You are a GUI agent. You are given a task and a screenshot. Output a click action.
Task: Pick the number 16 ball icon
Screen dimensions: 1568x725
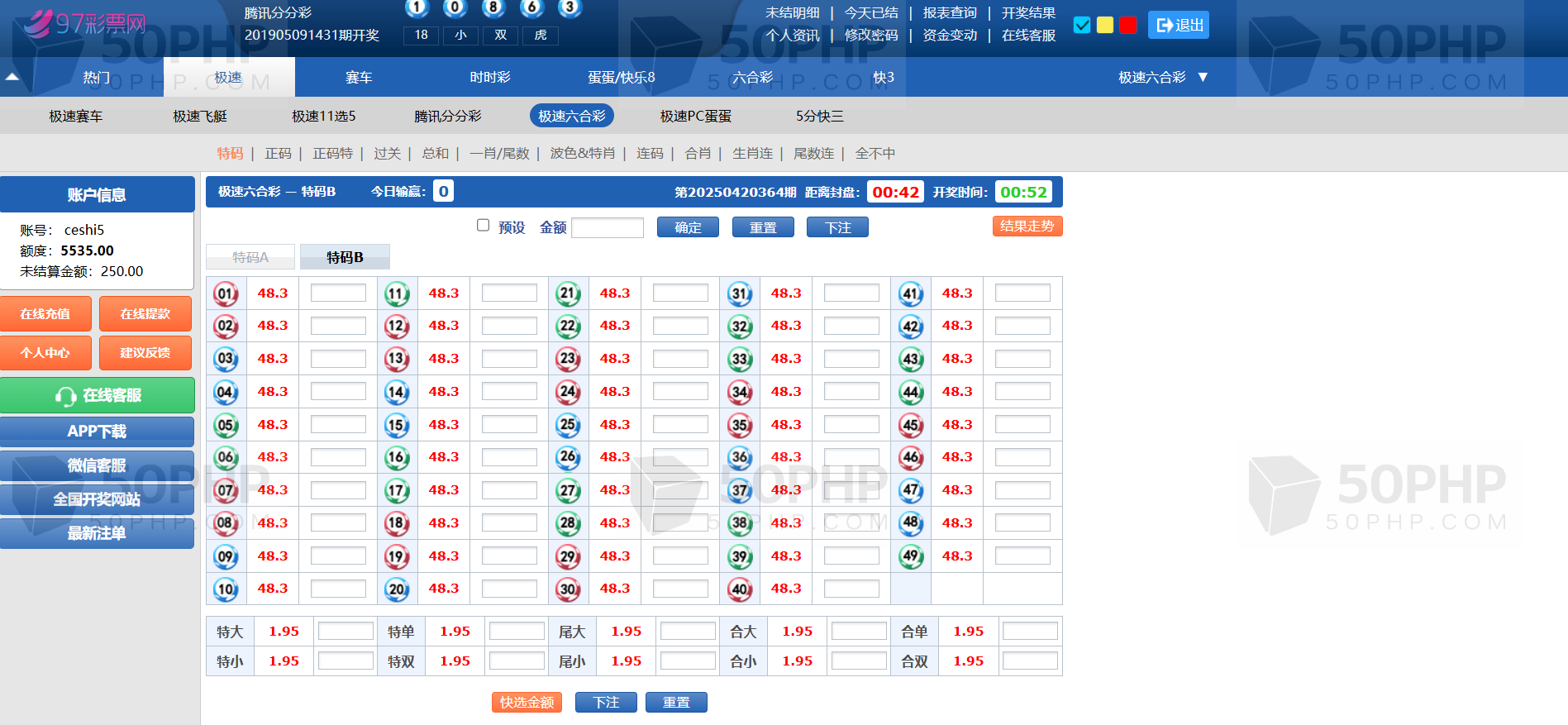coord(397,457)
